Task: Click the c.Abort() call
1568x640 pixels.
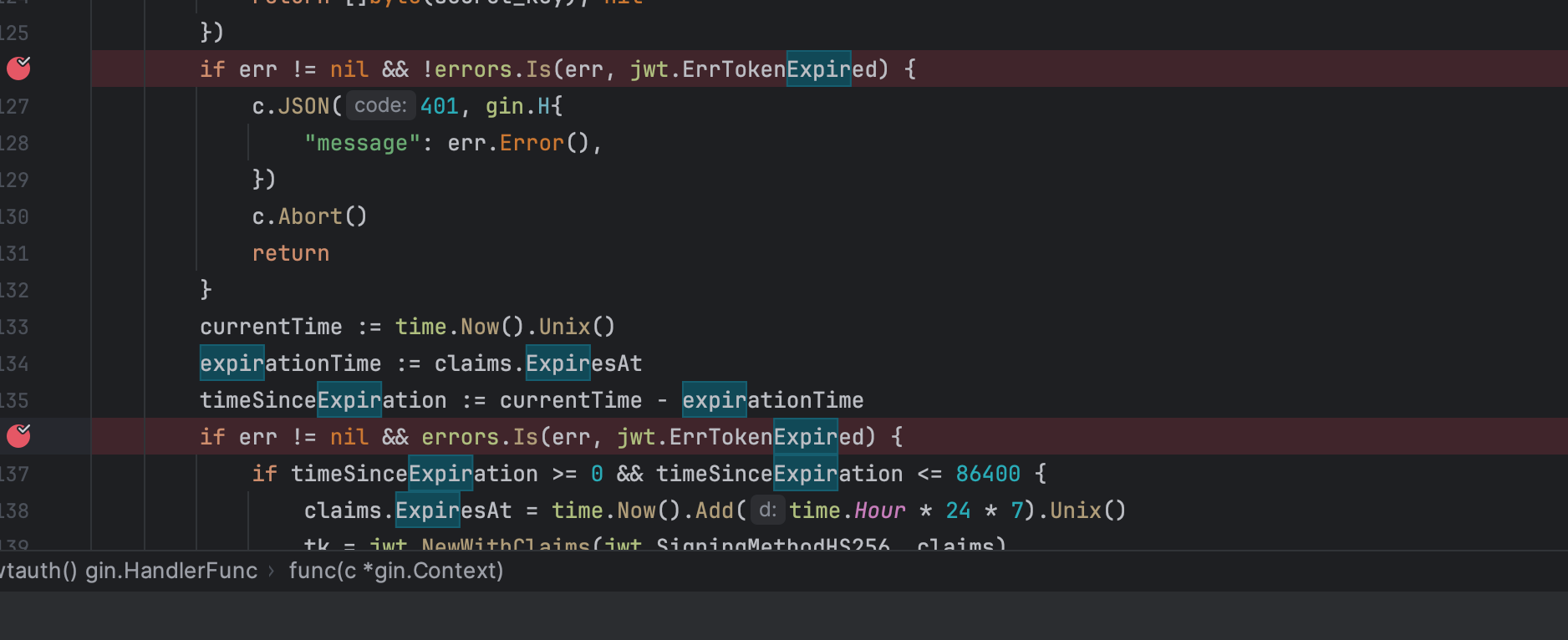Action: pos(309,216)
